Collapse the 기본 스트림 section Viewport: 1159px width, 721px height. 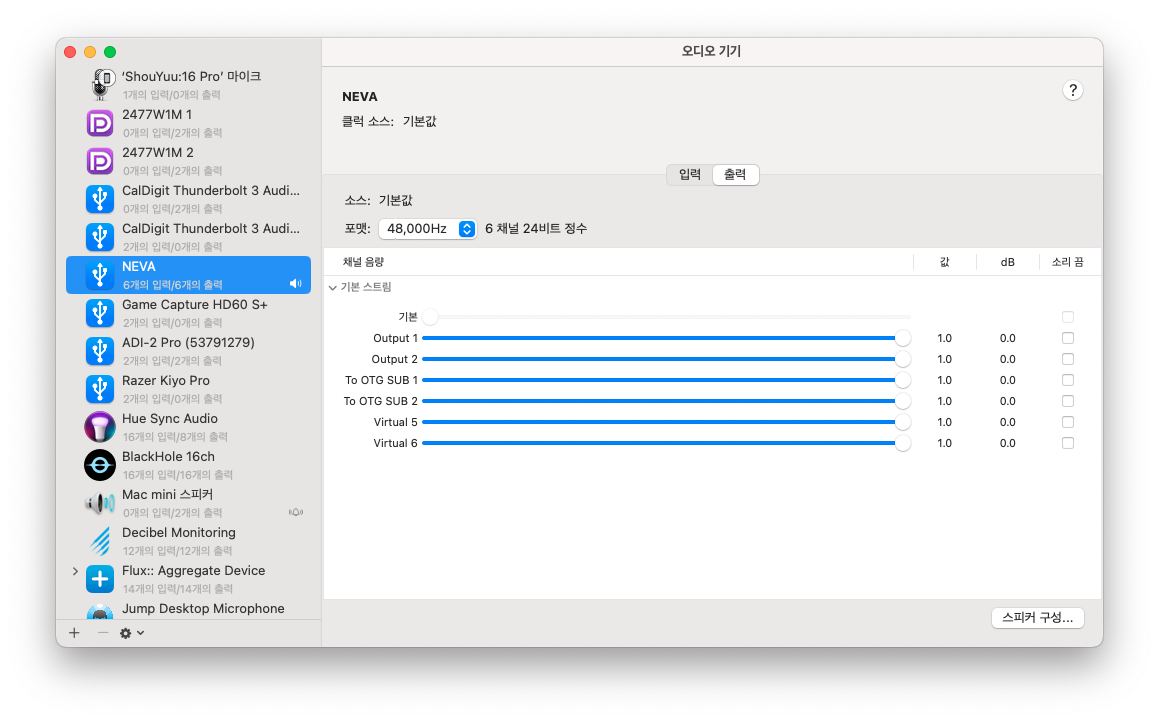pos(333,288)
